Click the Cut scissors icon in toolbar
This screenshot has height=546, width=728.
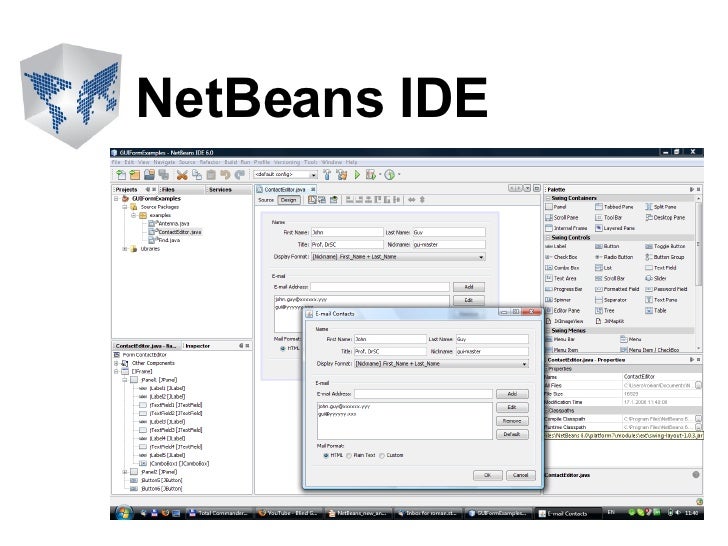coord(182,175)
